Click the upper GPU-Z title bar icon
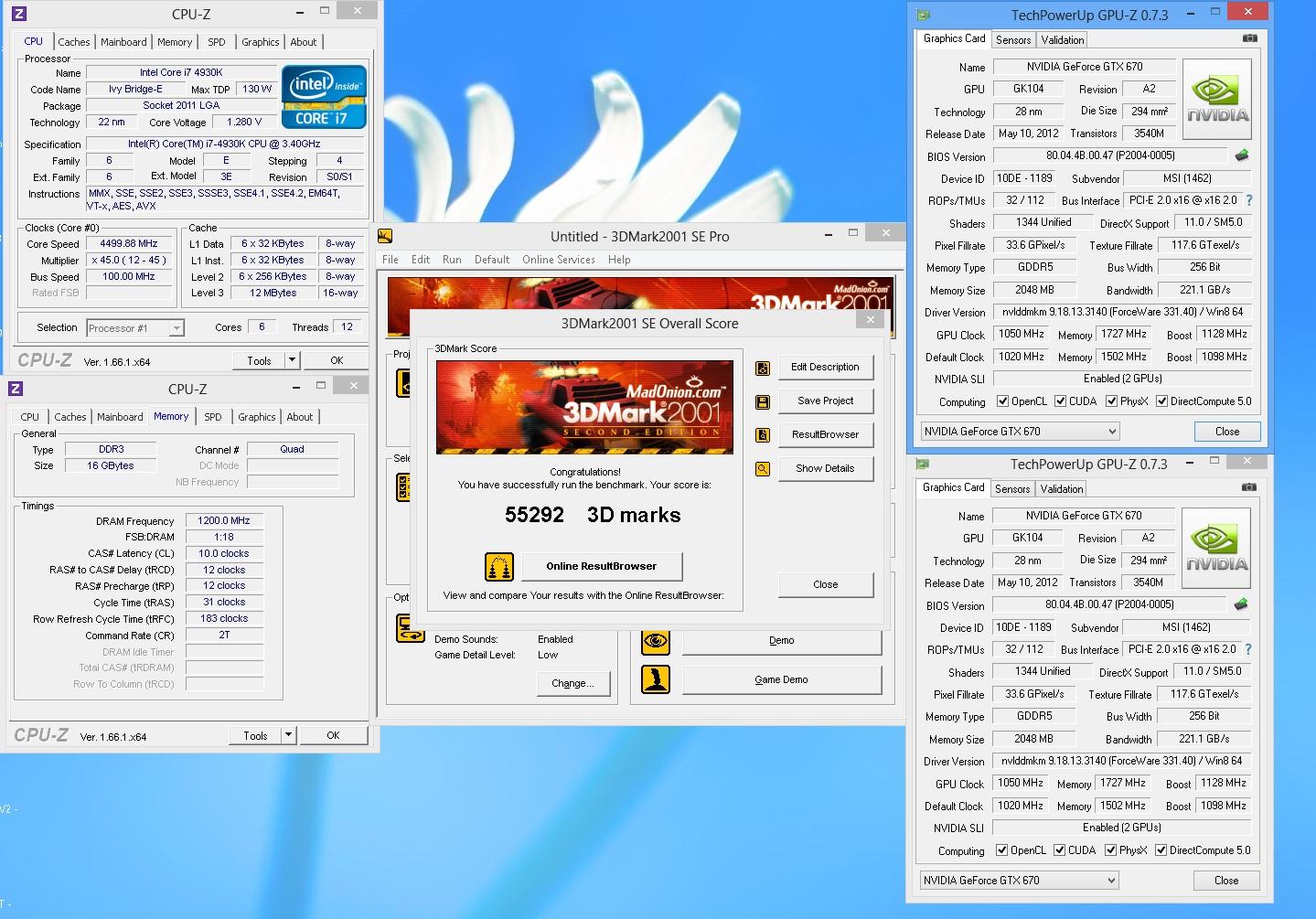The width and height of the screenshot is (1316, 919). coord(925,15)
